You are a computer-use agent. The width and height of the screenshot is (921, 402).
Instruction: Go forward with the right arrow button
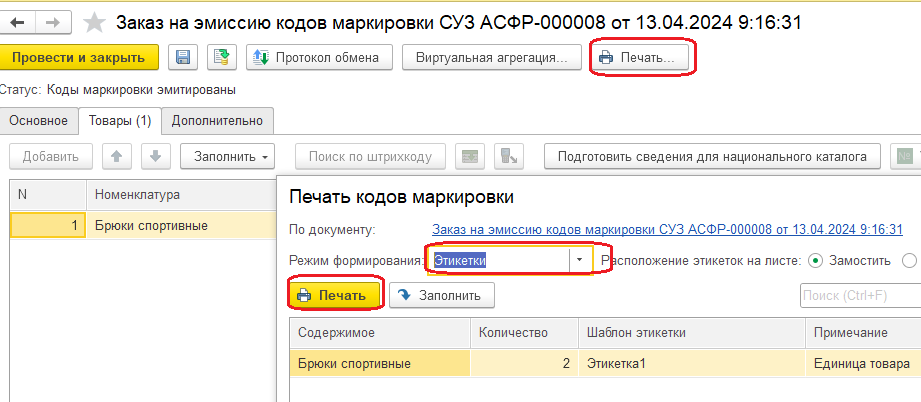(x=53, y=22)
